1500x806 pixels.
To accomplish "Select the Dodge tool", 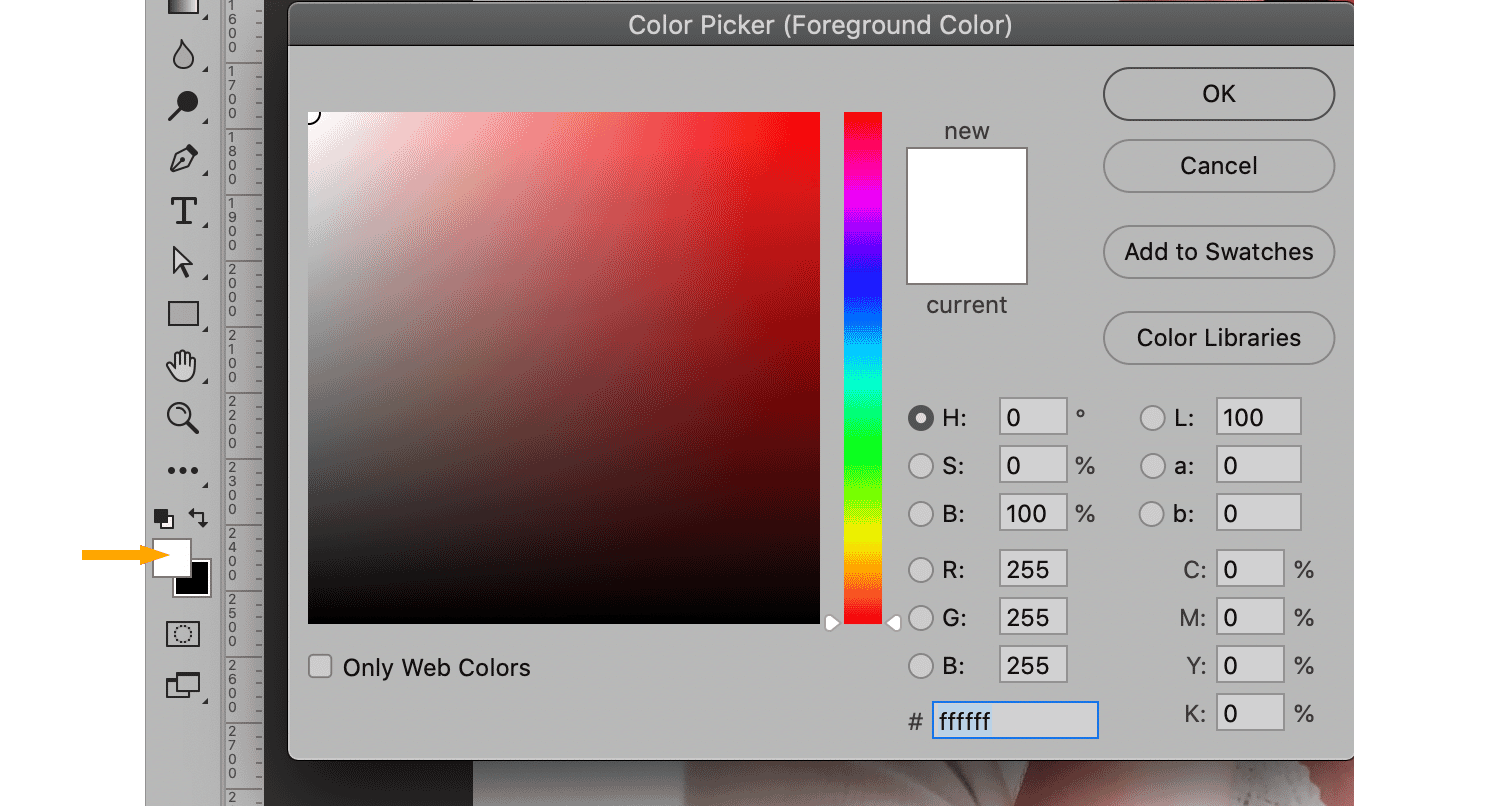I will [183, 105].
